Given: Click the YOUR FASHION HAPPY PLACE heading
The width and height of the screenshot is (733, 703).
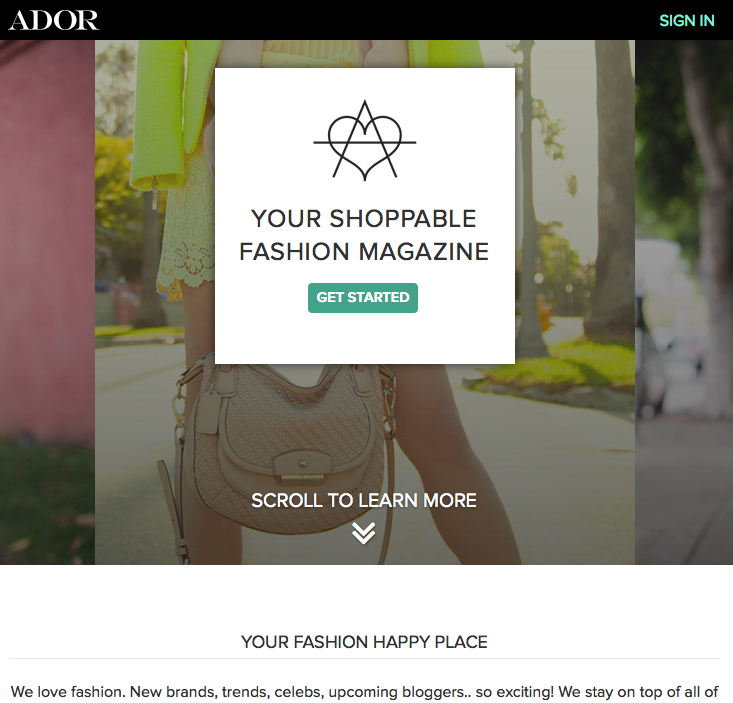Looking at the screenshot, I should (x=364, y=642).
